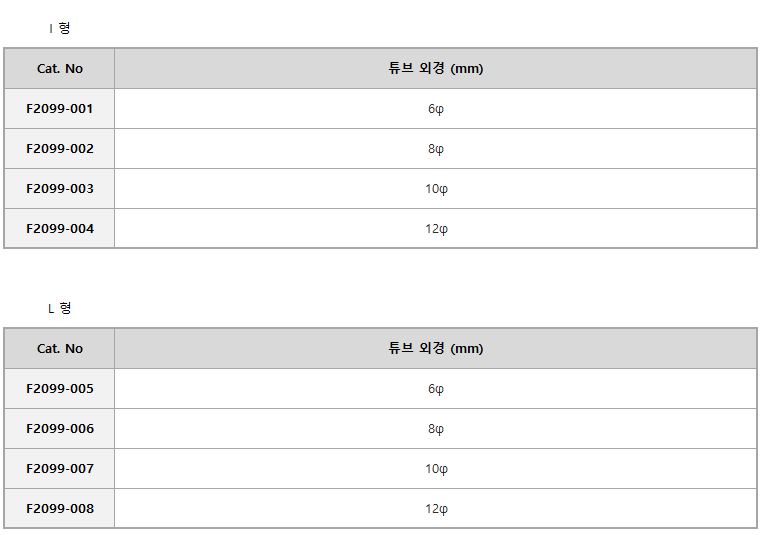Click the 6φ value for F2099-001

pos(436,109)
